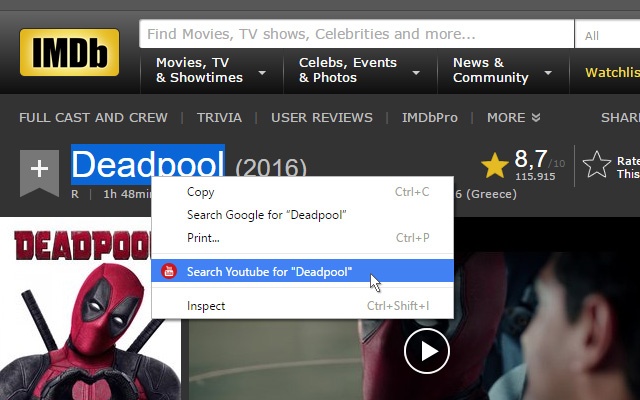The width and height of the screenshot is (640, 400).
Task: Open Movies, TV & Showtimes dropdown
Action: [x=211, y=70]
